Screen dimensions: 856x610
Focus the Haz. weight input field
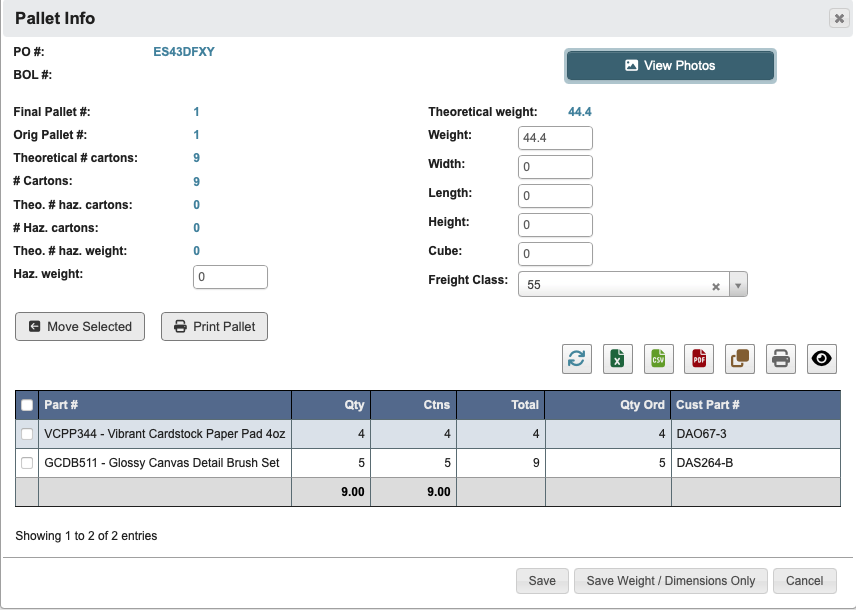coord(230,277)
